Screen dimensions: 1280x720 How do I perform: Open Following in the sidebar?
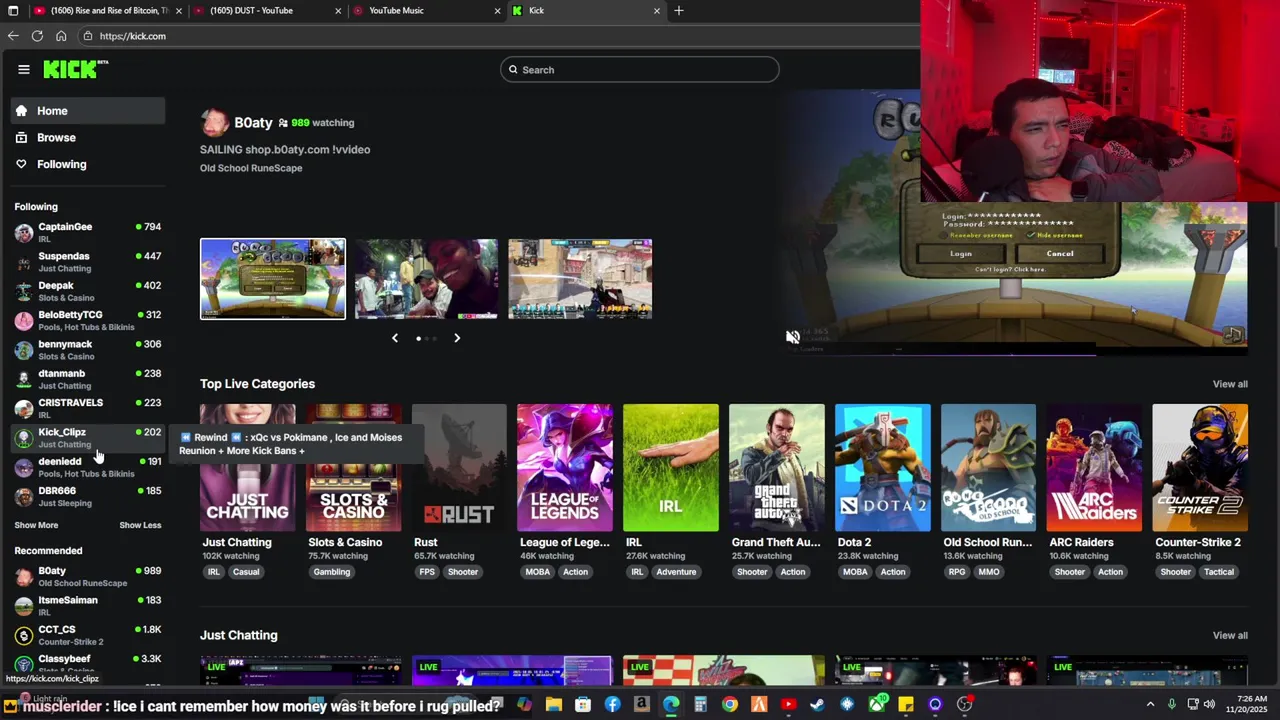point(88,164)
